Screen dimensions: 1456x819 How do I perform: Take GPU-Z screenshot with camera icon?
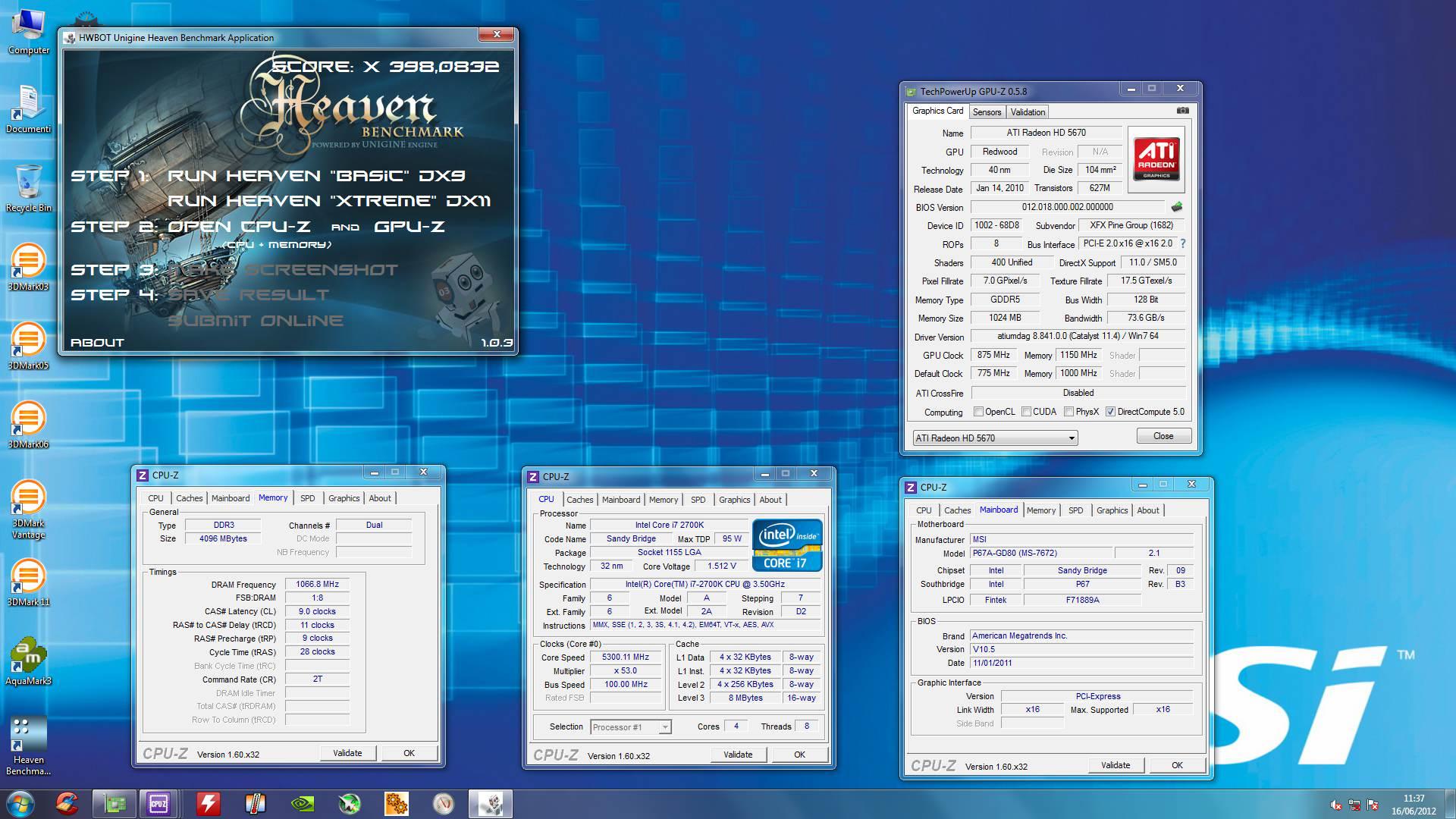(x=1182, y=111)
